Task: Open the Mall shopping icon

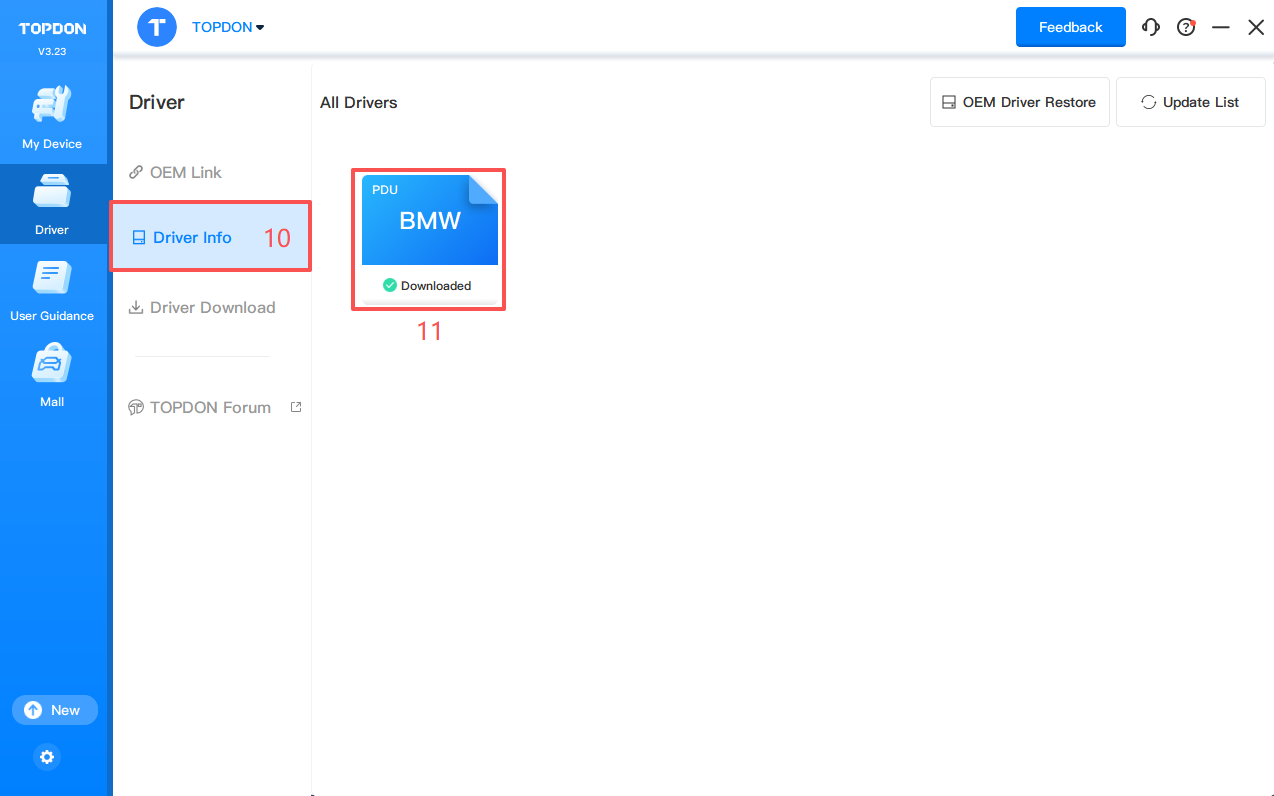Action: (52, 376)
